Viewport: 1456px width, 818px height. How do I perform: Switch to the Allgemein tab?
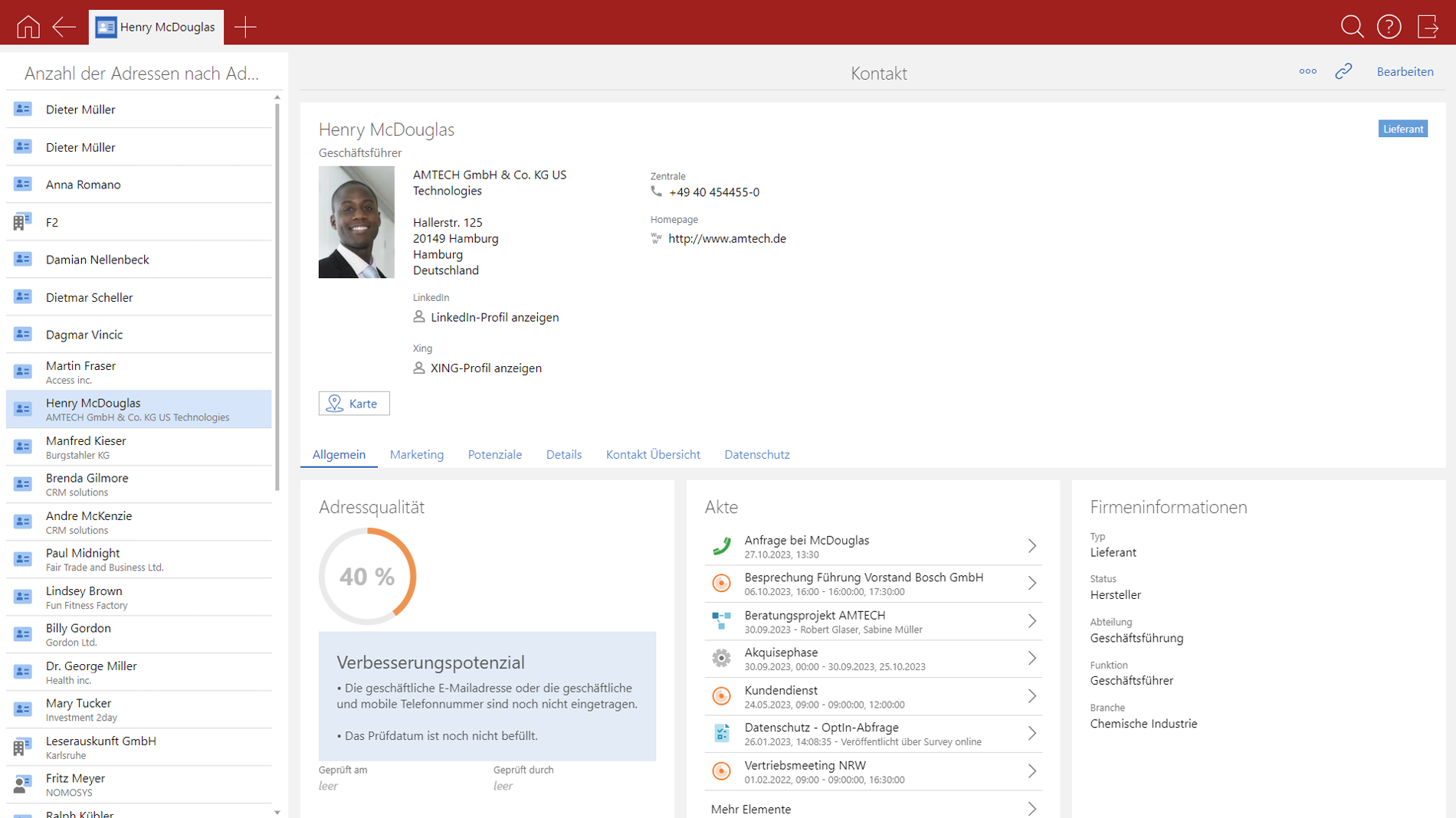[339, 454]
